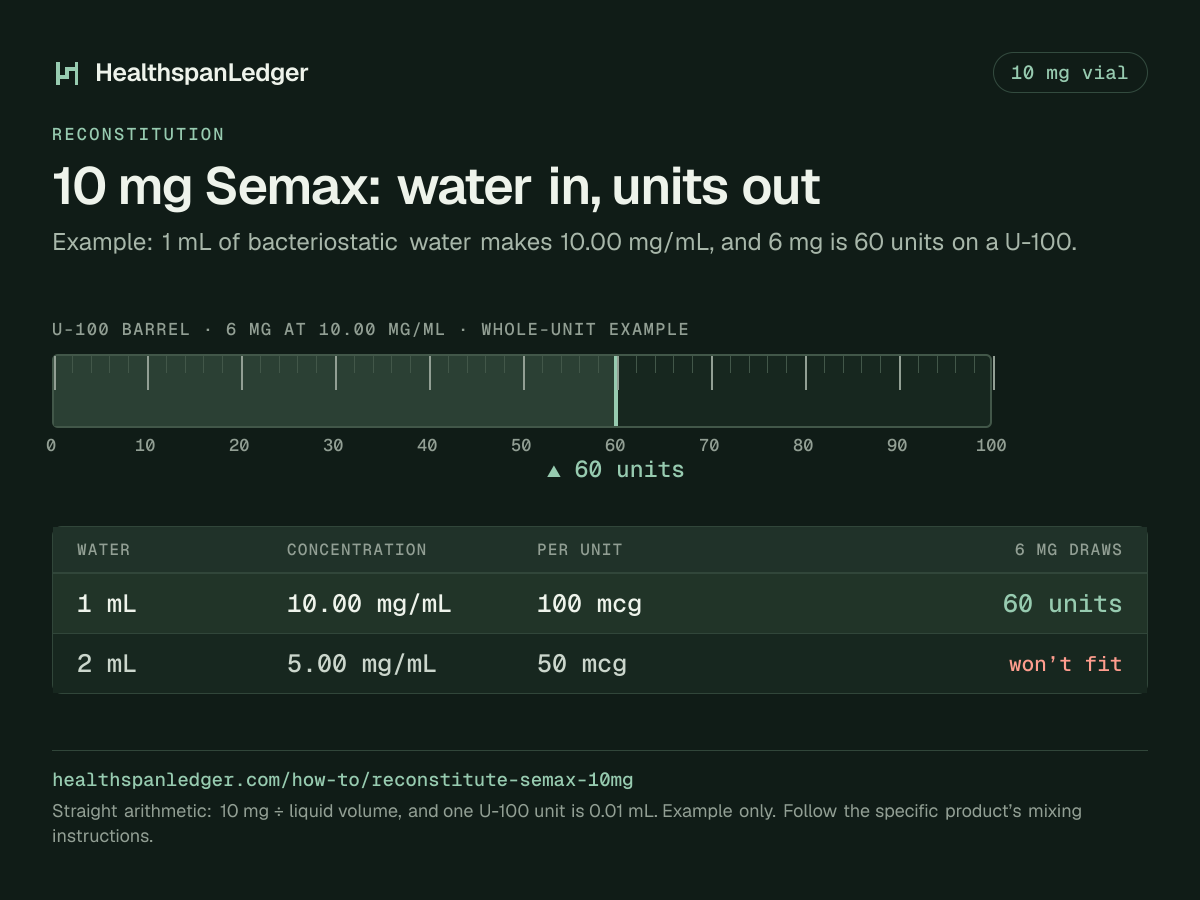Select the '2 mL' water cell
This screenshot has height=900, width=1200.
pos(107,664)
